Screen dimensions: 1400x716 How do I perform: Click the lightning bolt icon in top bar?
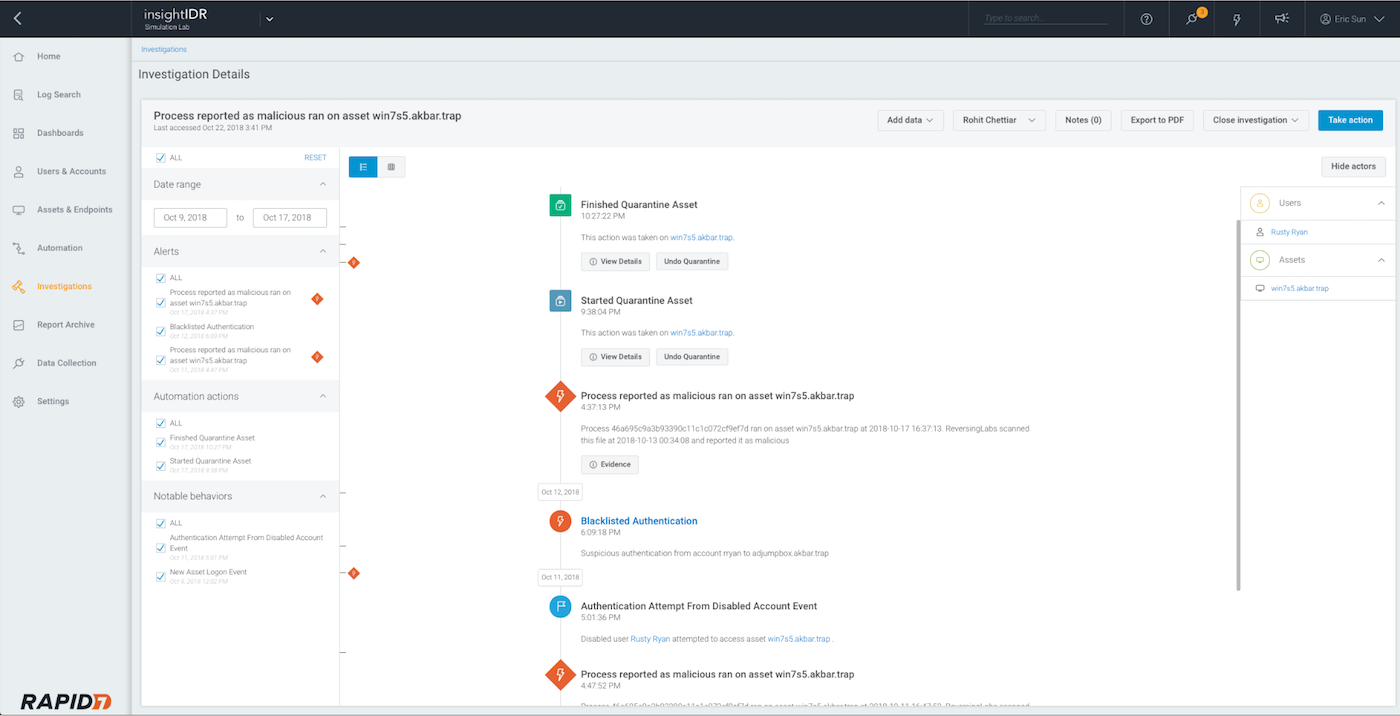[1237, 19]
